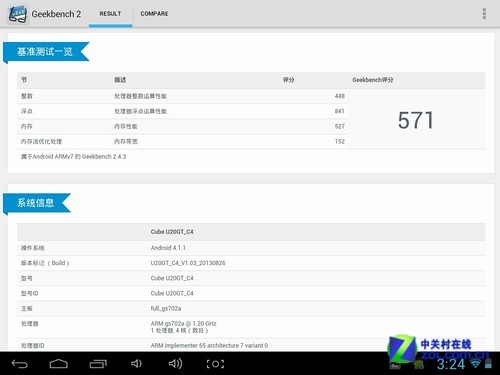This screenshot has width=500, height=375.
Task: Select the memory score 527
Action: tap(340, 126)
